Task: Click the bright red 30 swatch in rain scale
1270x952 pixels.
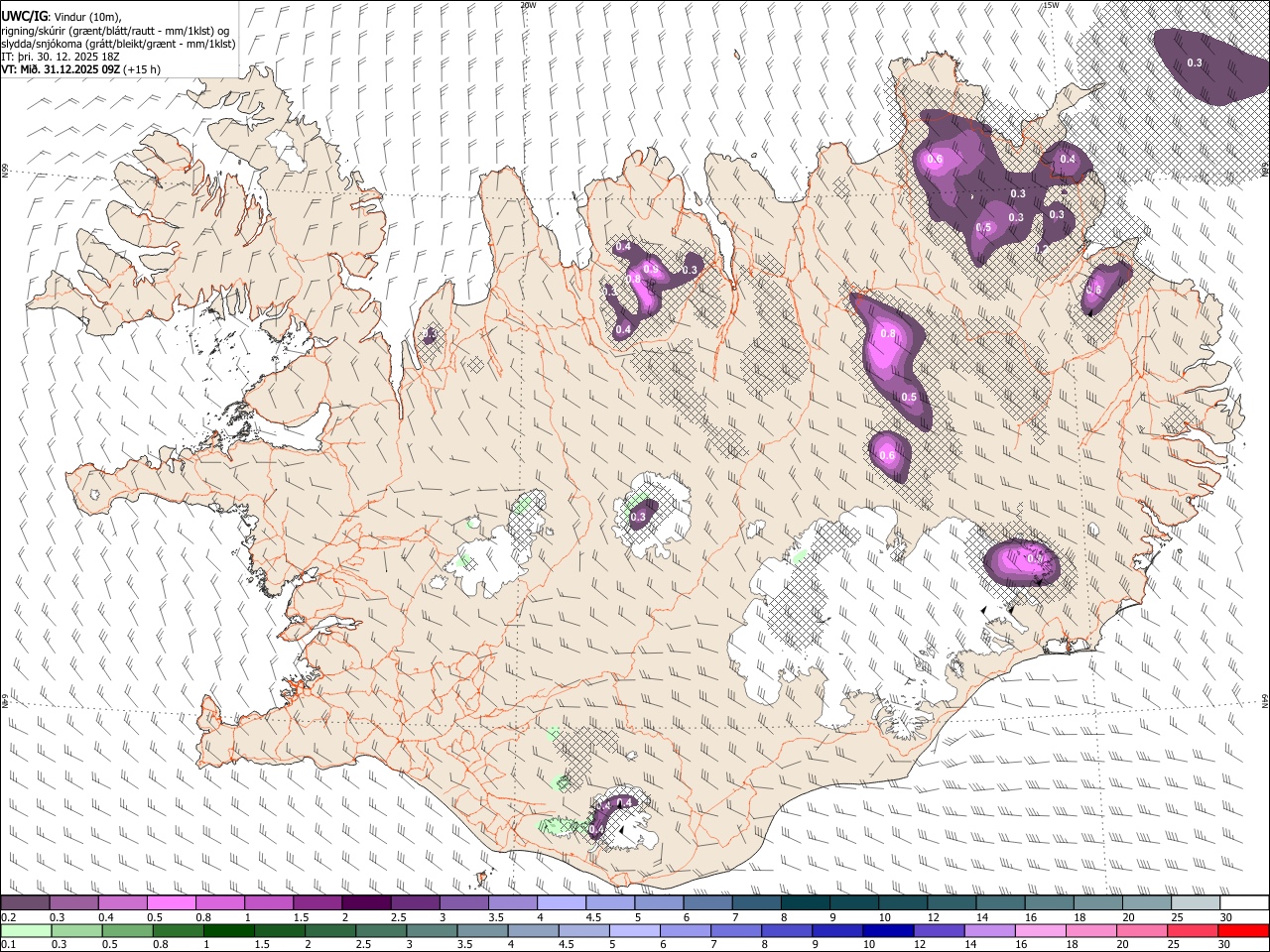Action: (x=1243, y=930)
